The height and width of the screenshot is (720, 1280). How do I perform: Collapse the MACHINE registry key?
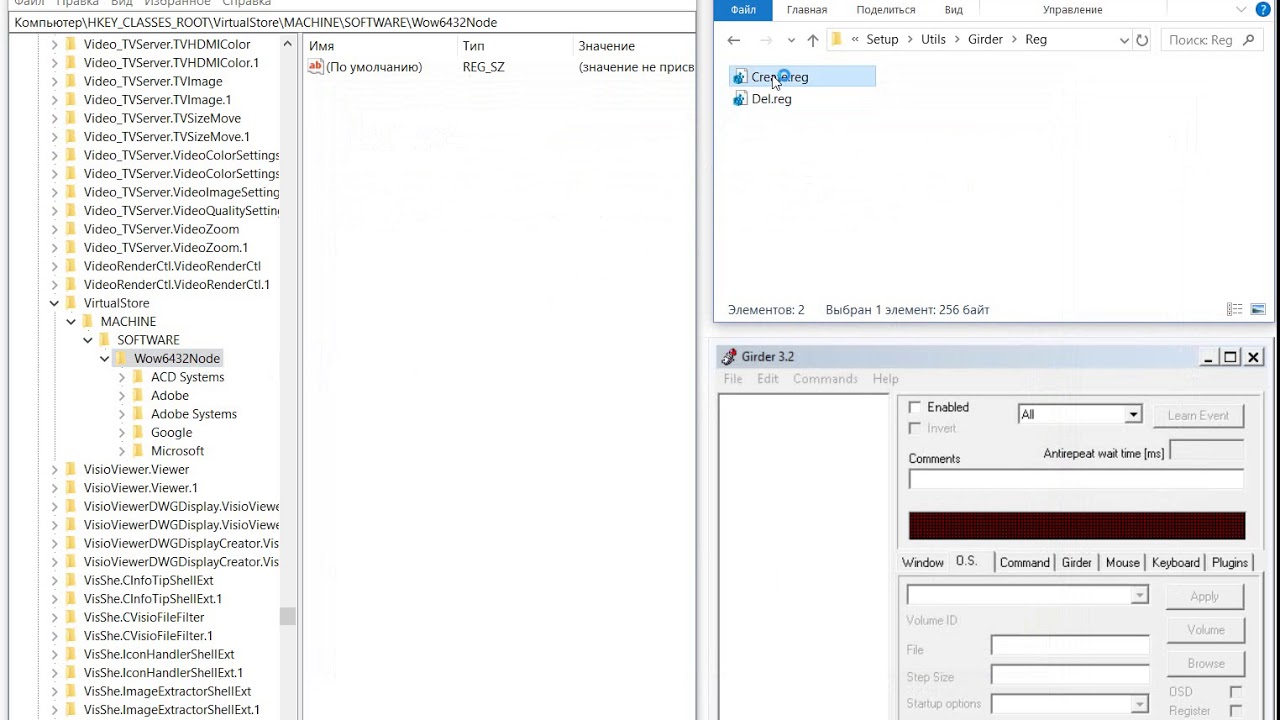tap(71, 322)
